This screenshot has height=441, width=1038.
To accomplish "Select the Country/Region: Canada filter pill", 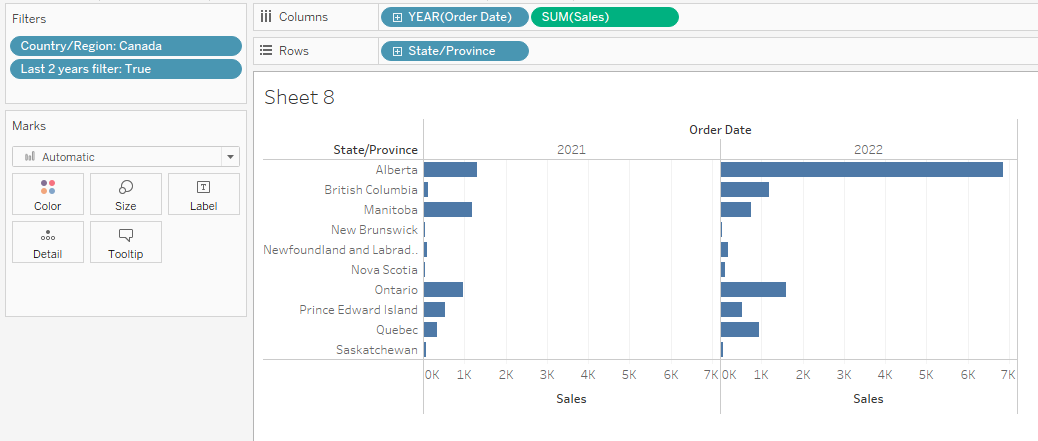I will [x=125, y=46].
